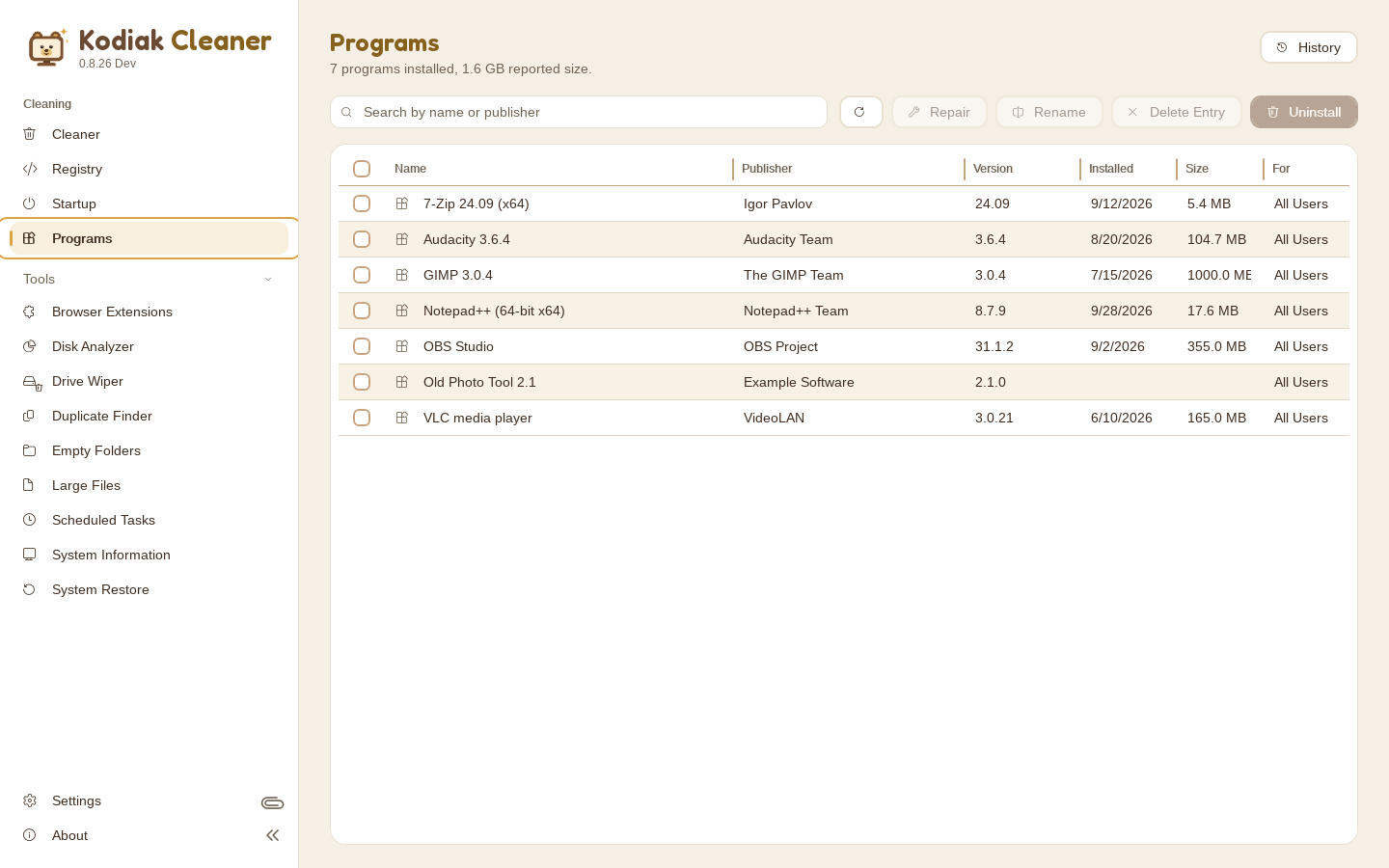Open About info icon

[x=30, y=835]
